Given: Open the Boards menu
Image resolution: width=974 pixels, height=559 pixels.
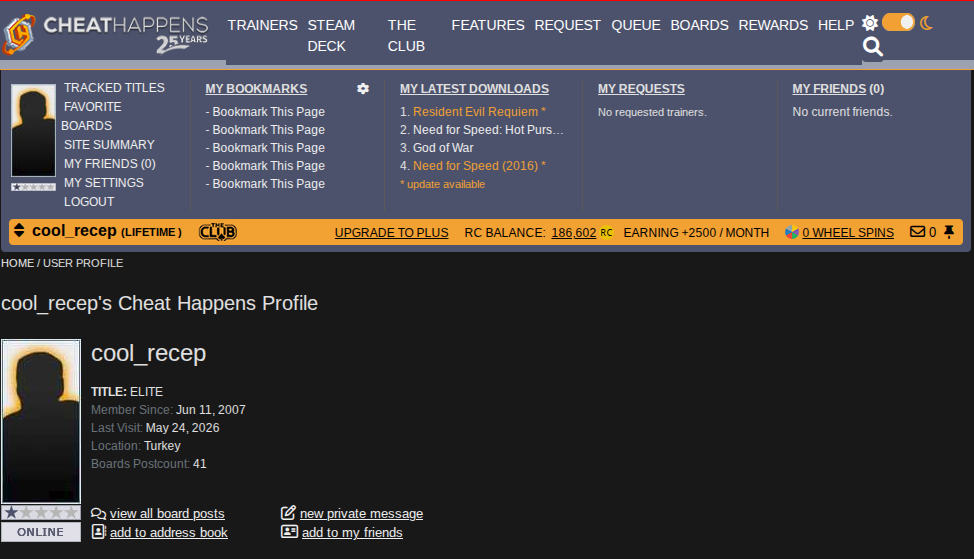Looking at the screenshot, I should (x=699, y=25).
